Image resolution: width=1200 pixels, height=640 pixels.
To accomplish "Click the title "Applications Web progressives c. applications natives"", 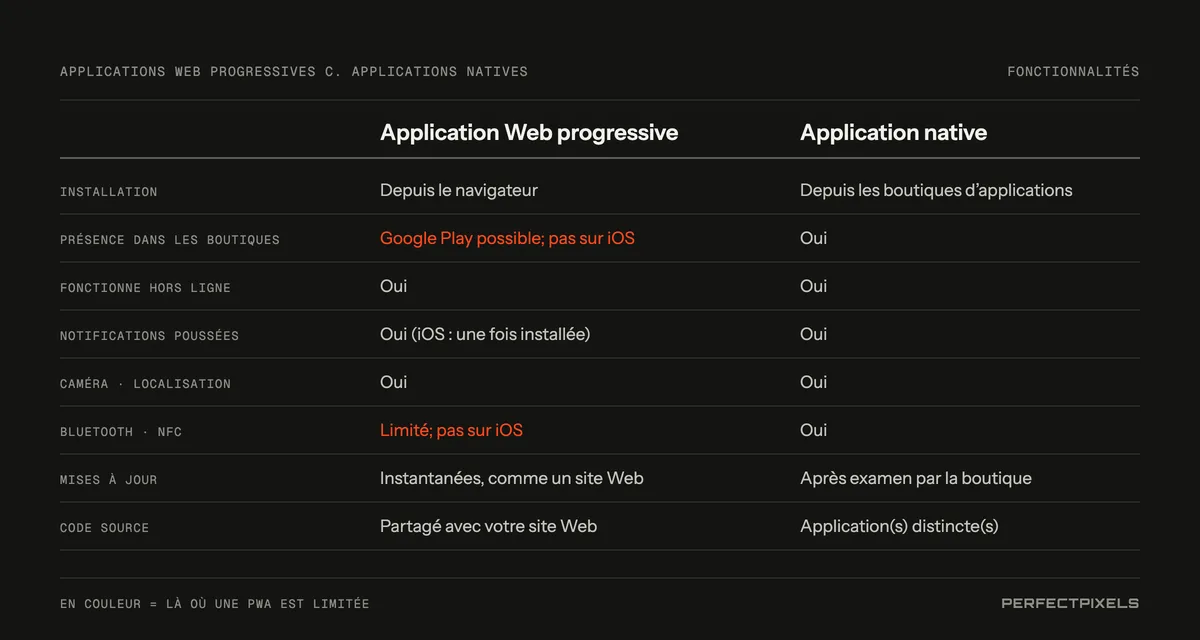I will click(x=294, y=72).
